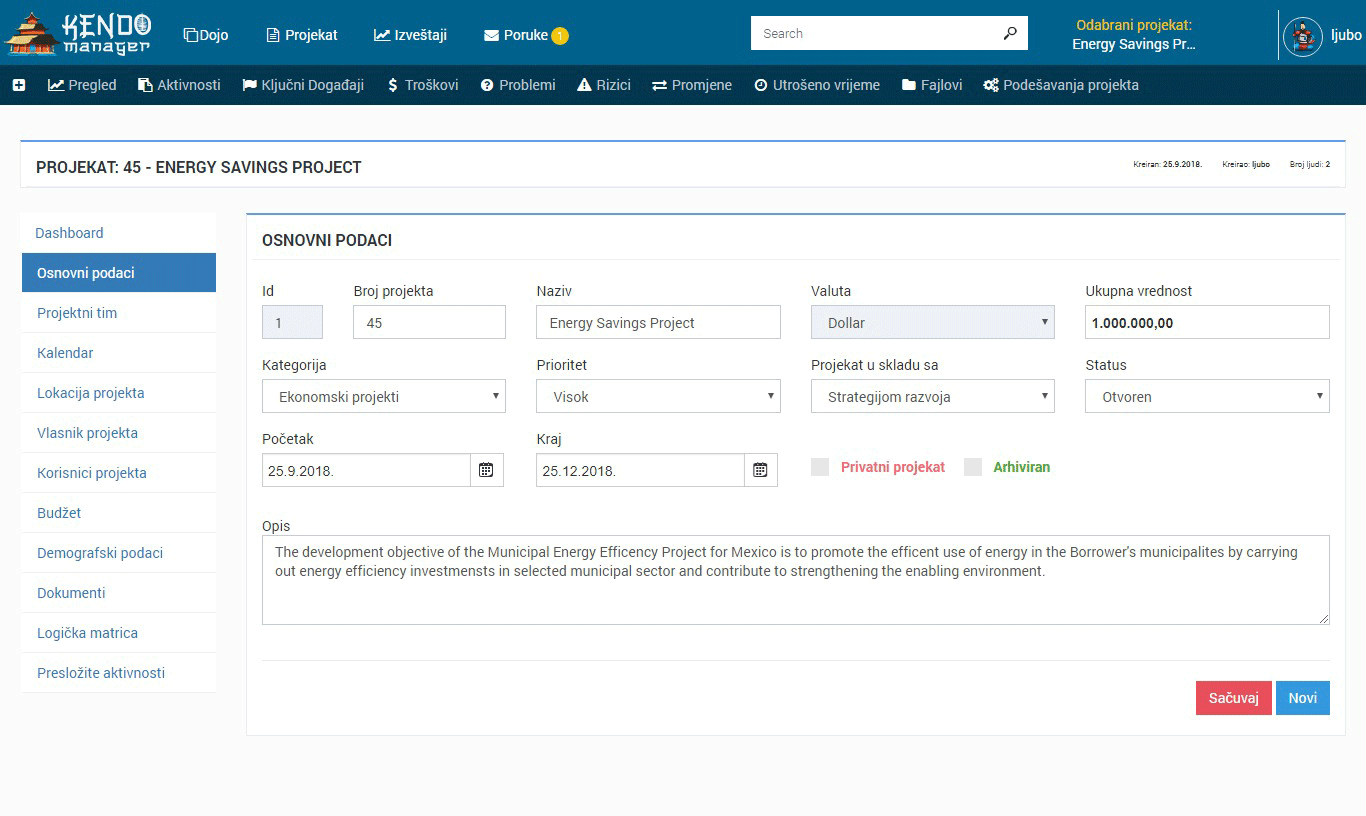
Task: Open Demografski podaci sidebar item
Action: tap(119, 553)
